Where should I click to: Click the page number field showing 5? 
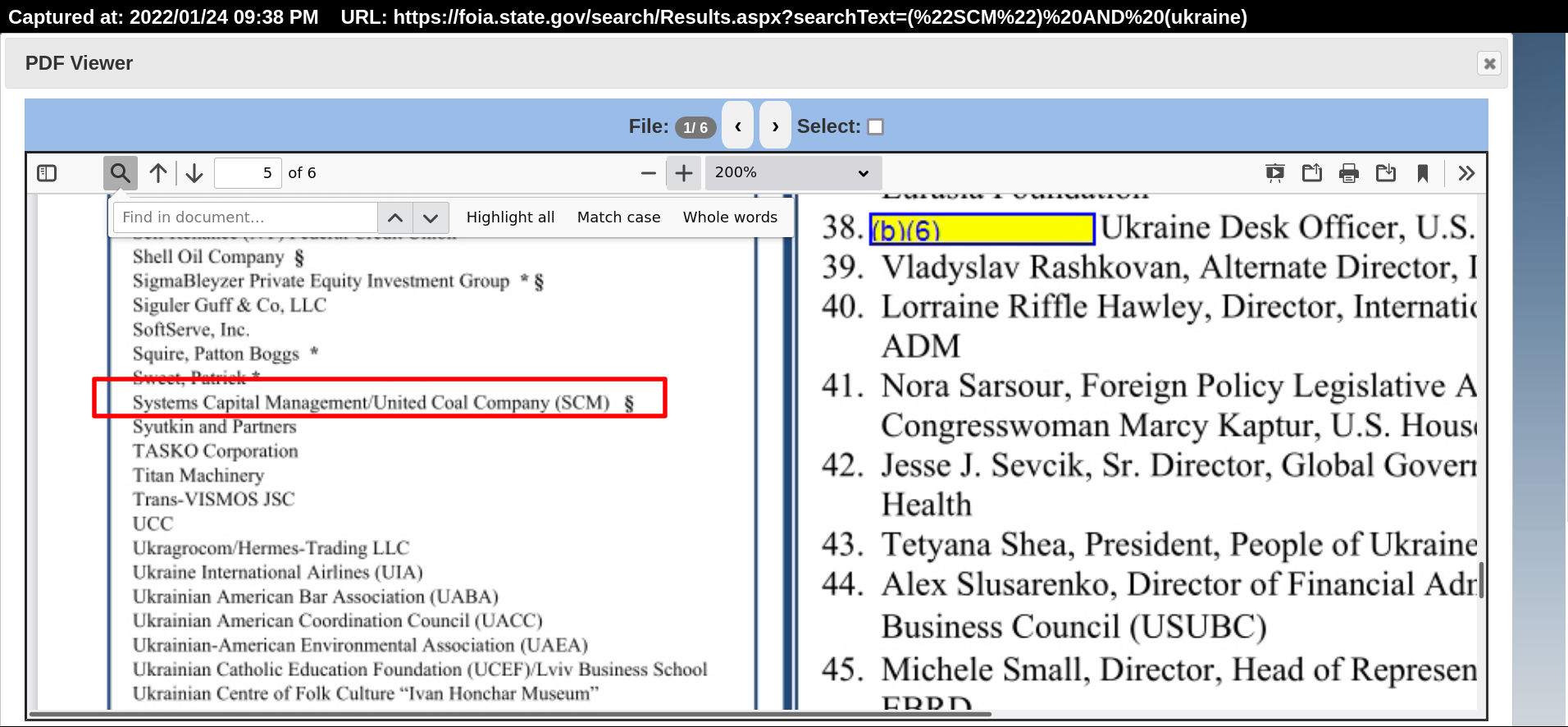pyautogui.click(x=248, y=173)
